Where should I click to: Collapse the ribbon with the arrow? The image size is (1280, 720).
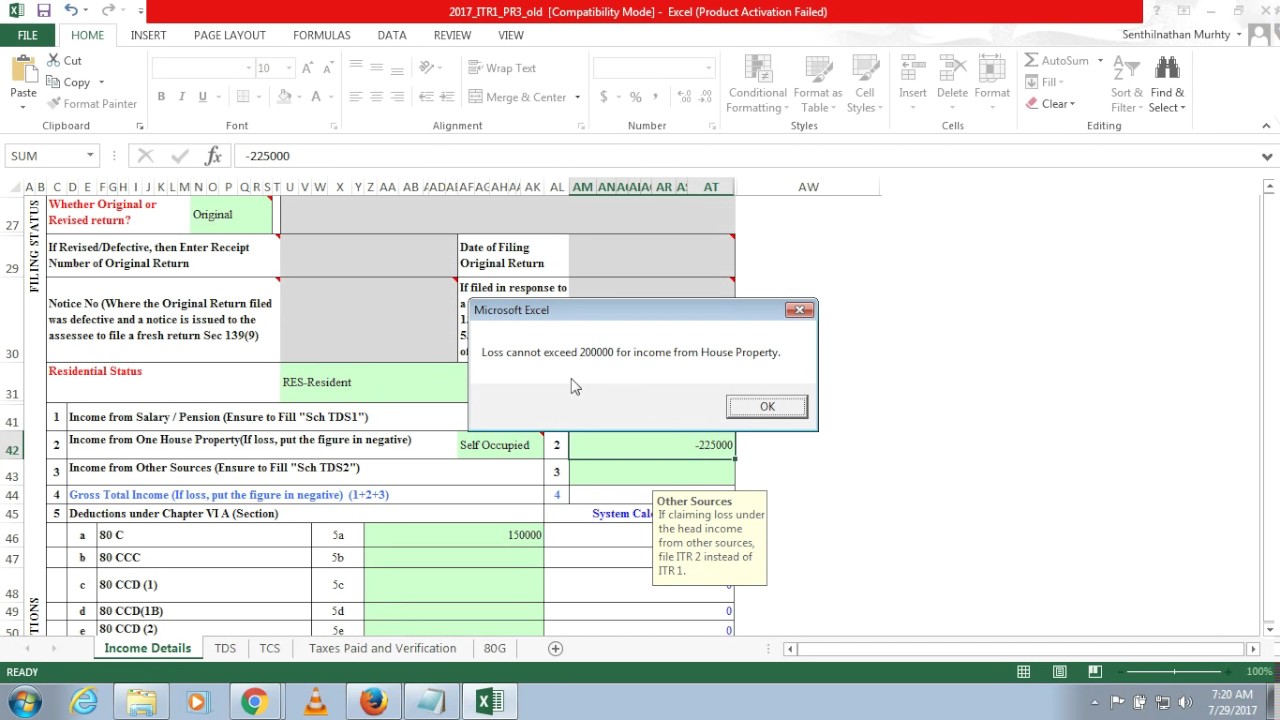tap(1266, 126)
